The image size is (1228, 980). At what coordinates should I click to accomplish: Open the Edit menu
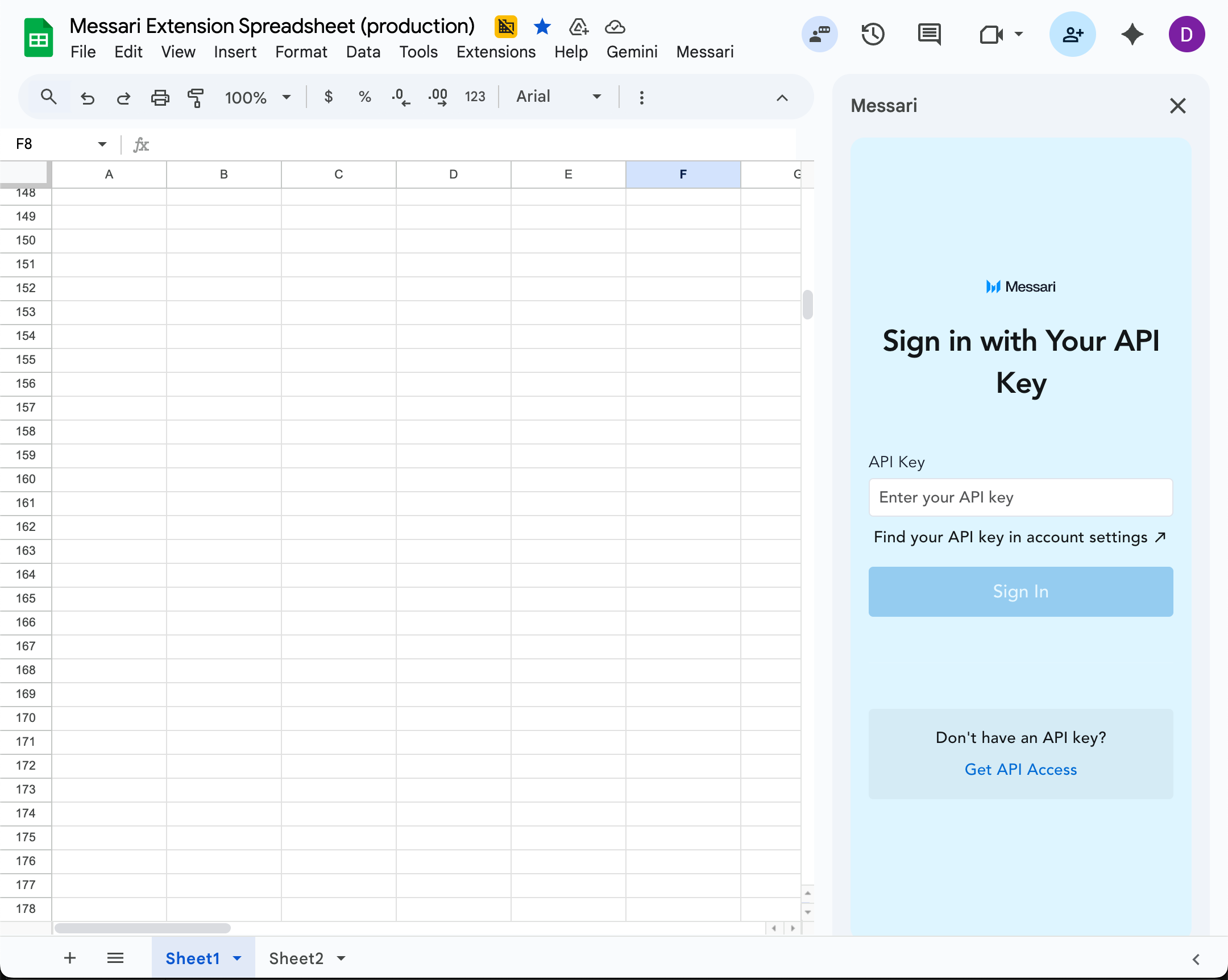click(128, 52)
